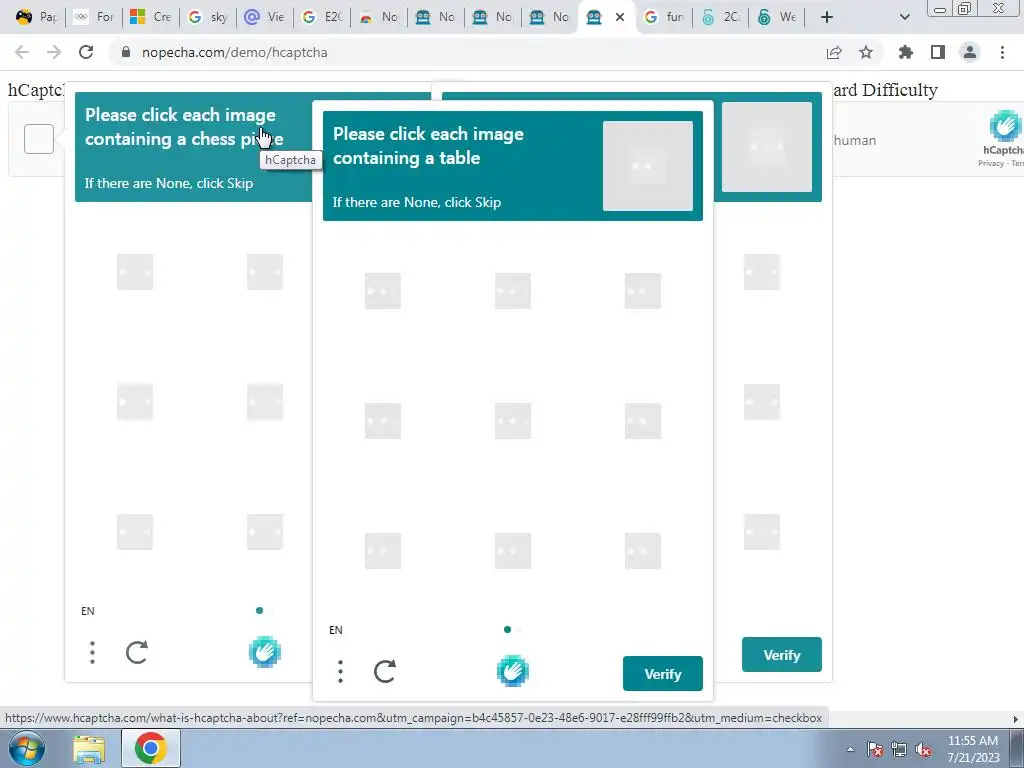Select top-left image in chess challenge grid
Screen dimensions: 1024x768
tap(135, 272)
